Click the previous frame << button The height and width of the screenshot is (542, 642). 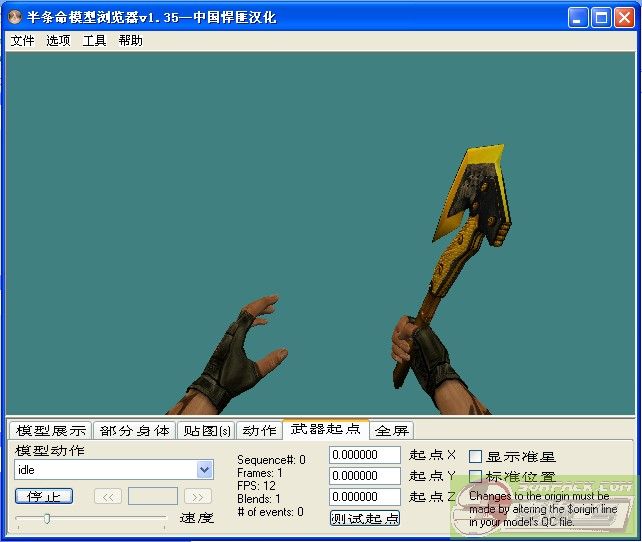[108, 496]
